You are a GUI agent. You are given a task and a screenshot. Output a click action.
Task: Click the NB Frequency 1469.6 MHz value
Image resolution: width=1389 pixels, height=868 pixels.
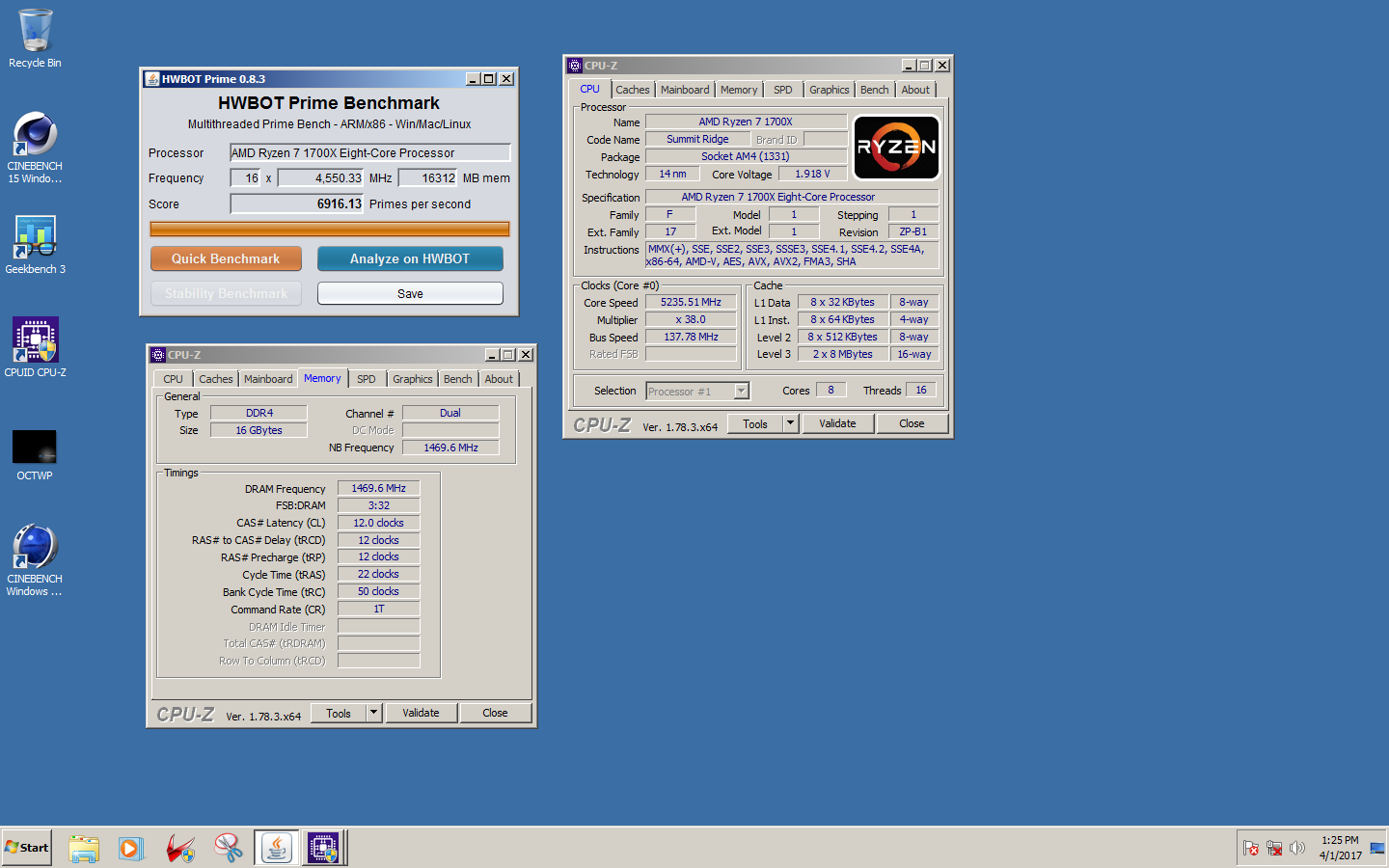(450, 448)
